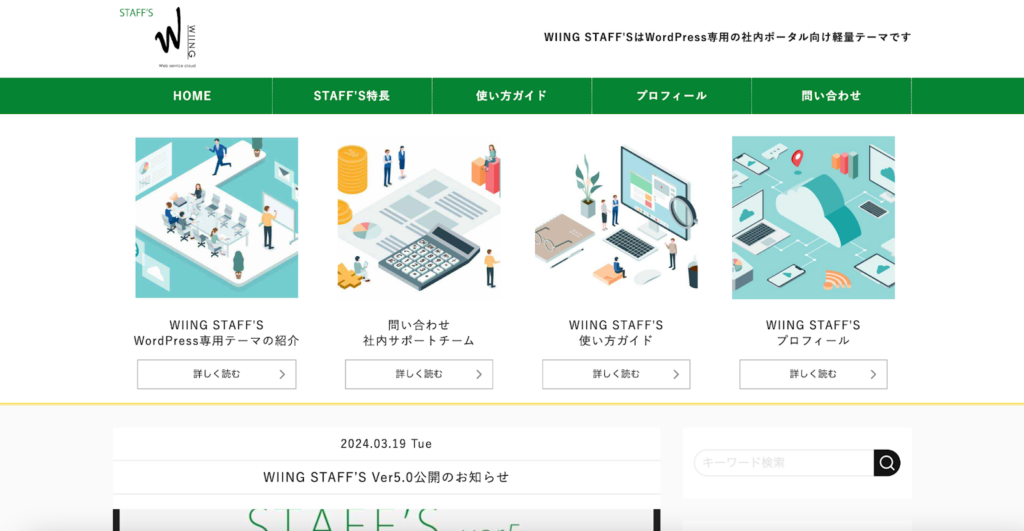Click the arrow in the first 詳しく読む button
Image resolution: width=1024 pixels, height=531 pixels.
282,374
